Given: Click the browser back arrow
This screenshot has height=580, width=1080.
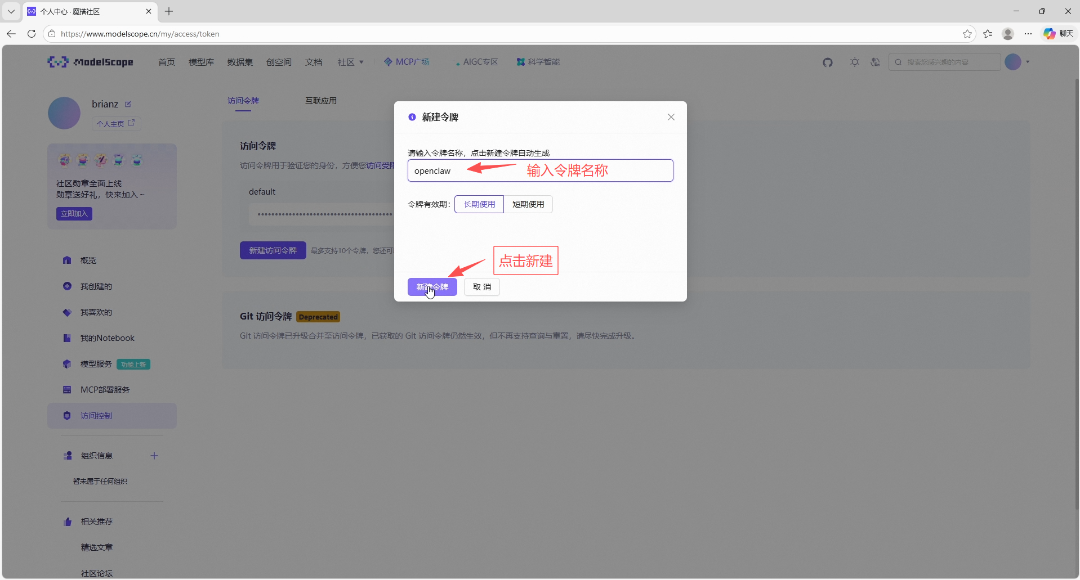Looking at the screenshot, I should pyautogui.click(x=11, y=33).
